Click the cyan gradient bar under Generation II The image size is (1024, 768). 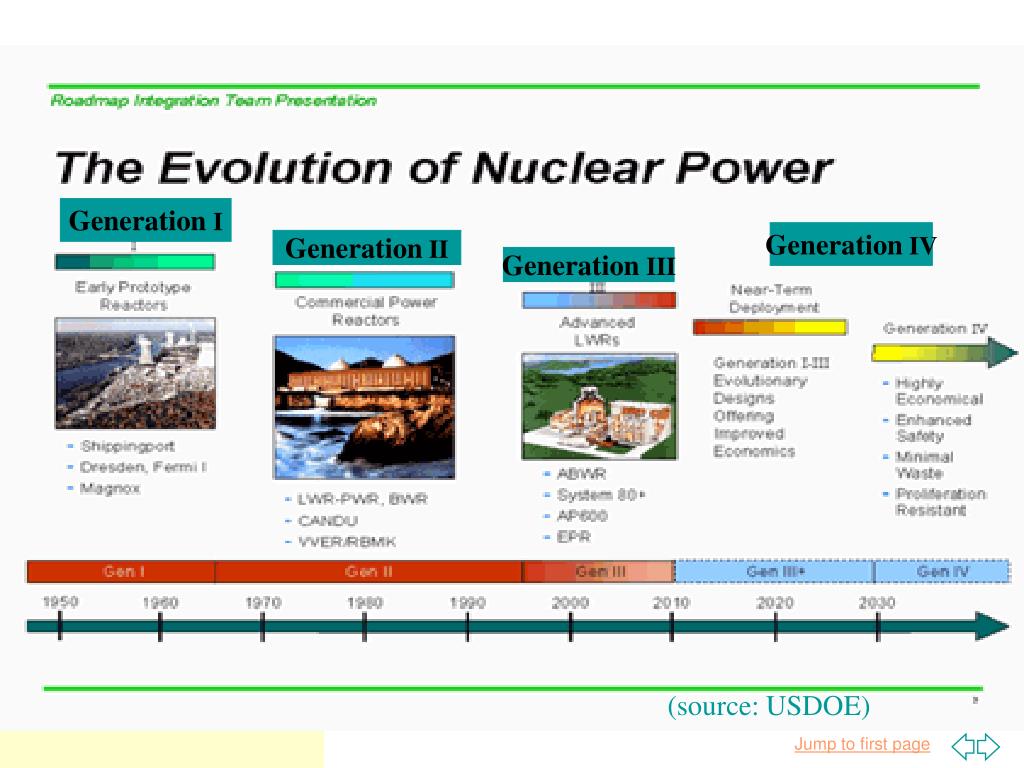(364, 280)
